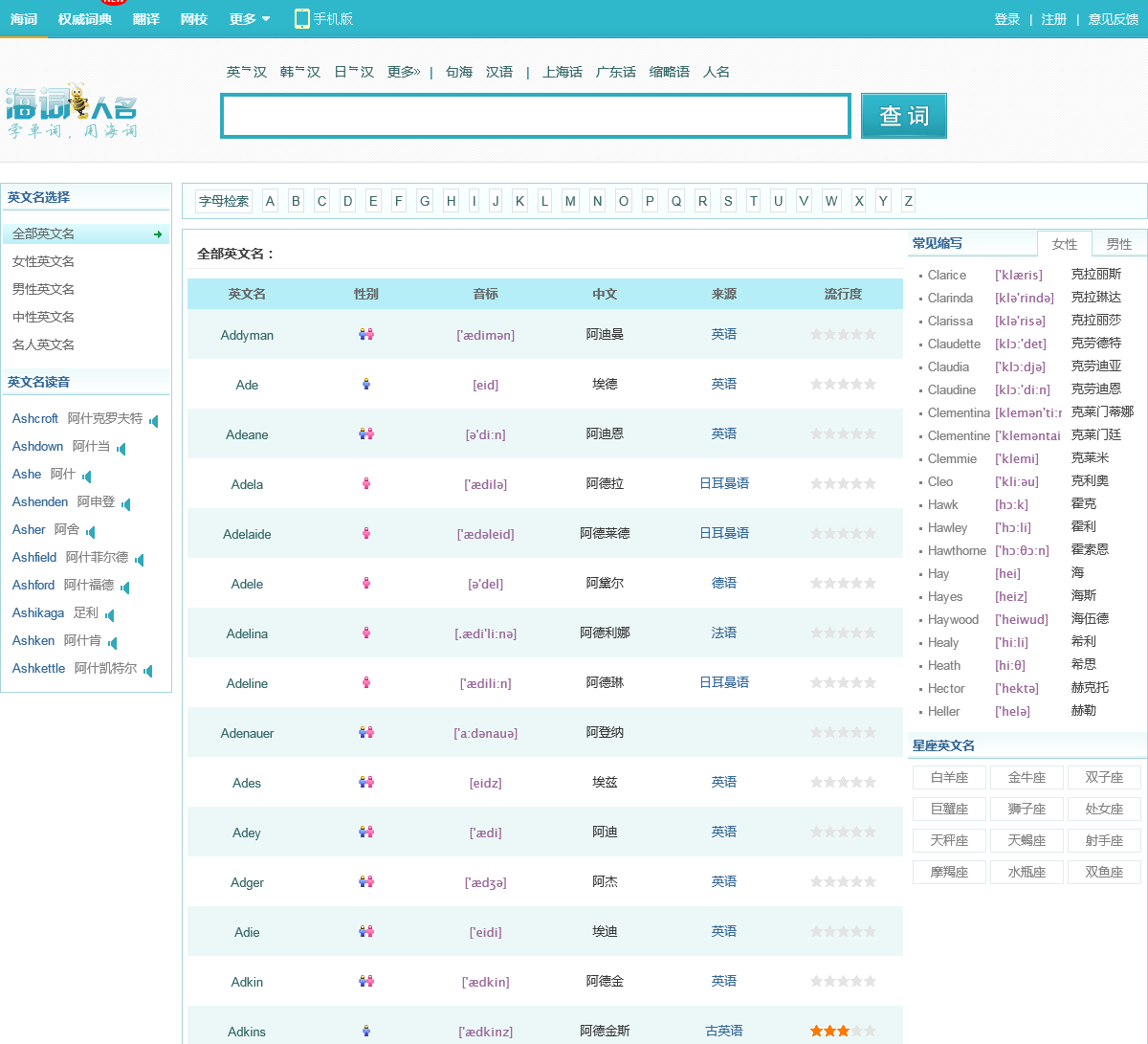Click popularity stars for Adkins row

pyautogui.click(x=843, y=1031)
